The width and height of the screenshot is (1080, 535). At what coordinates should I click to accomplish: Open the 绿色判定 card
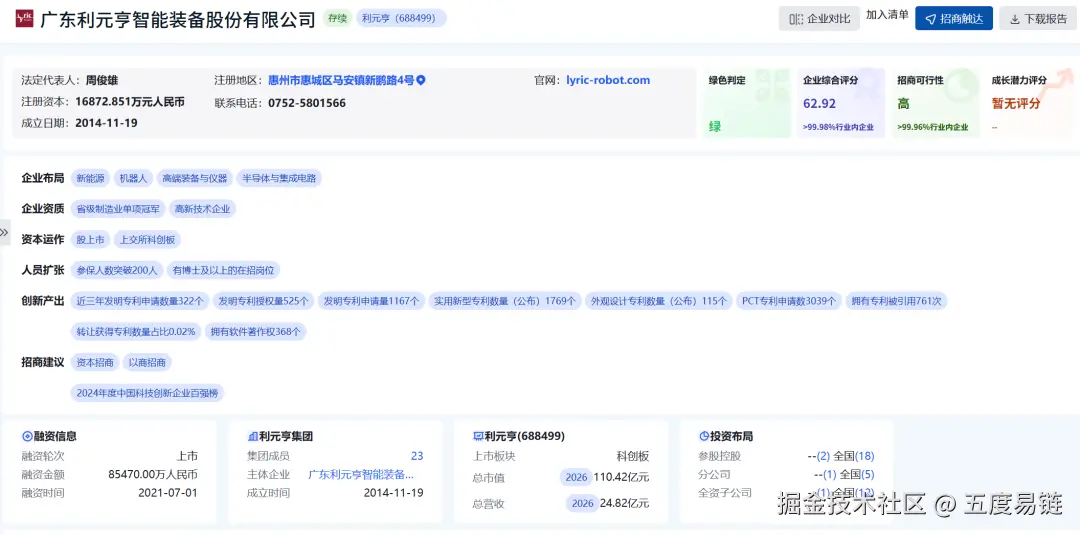(747, 103)
